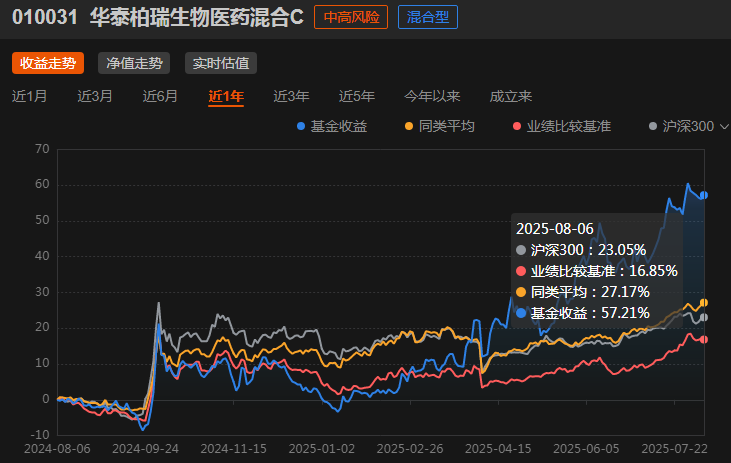This screenshot has height=463, width=731.
Task: Click the y-axis label -10
Action: (40, 435)
